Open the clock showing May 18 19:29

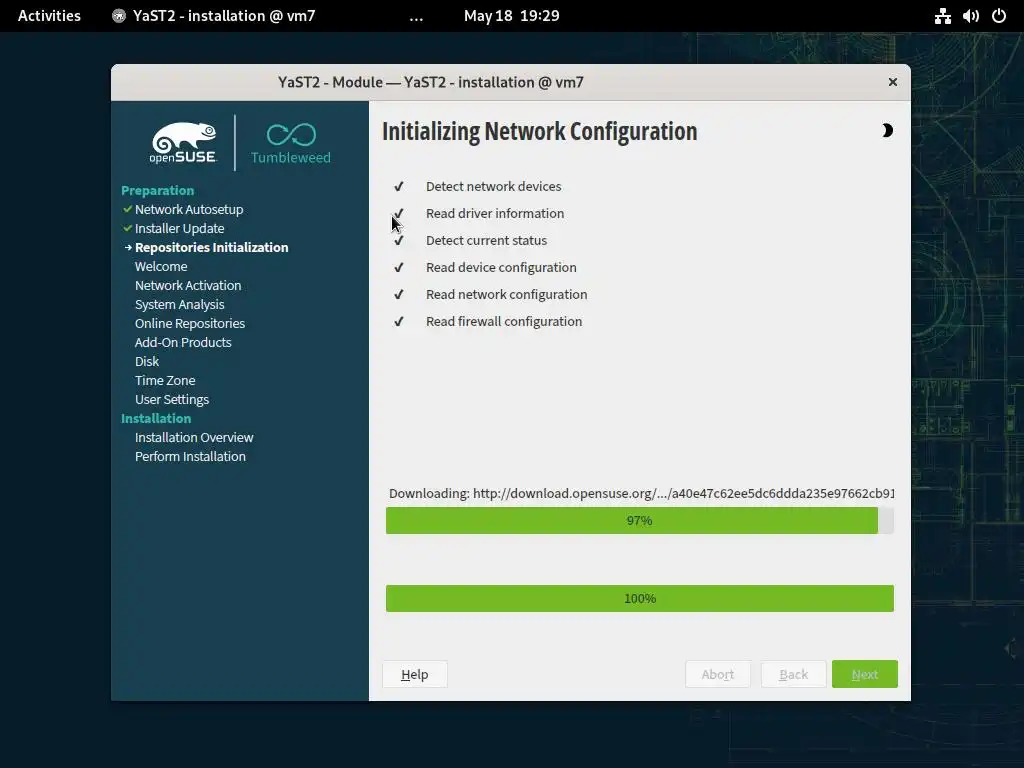(511, 16)
